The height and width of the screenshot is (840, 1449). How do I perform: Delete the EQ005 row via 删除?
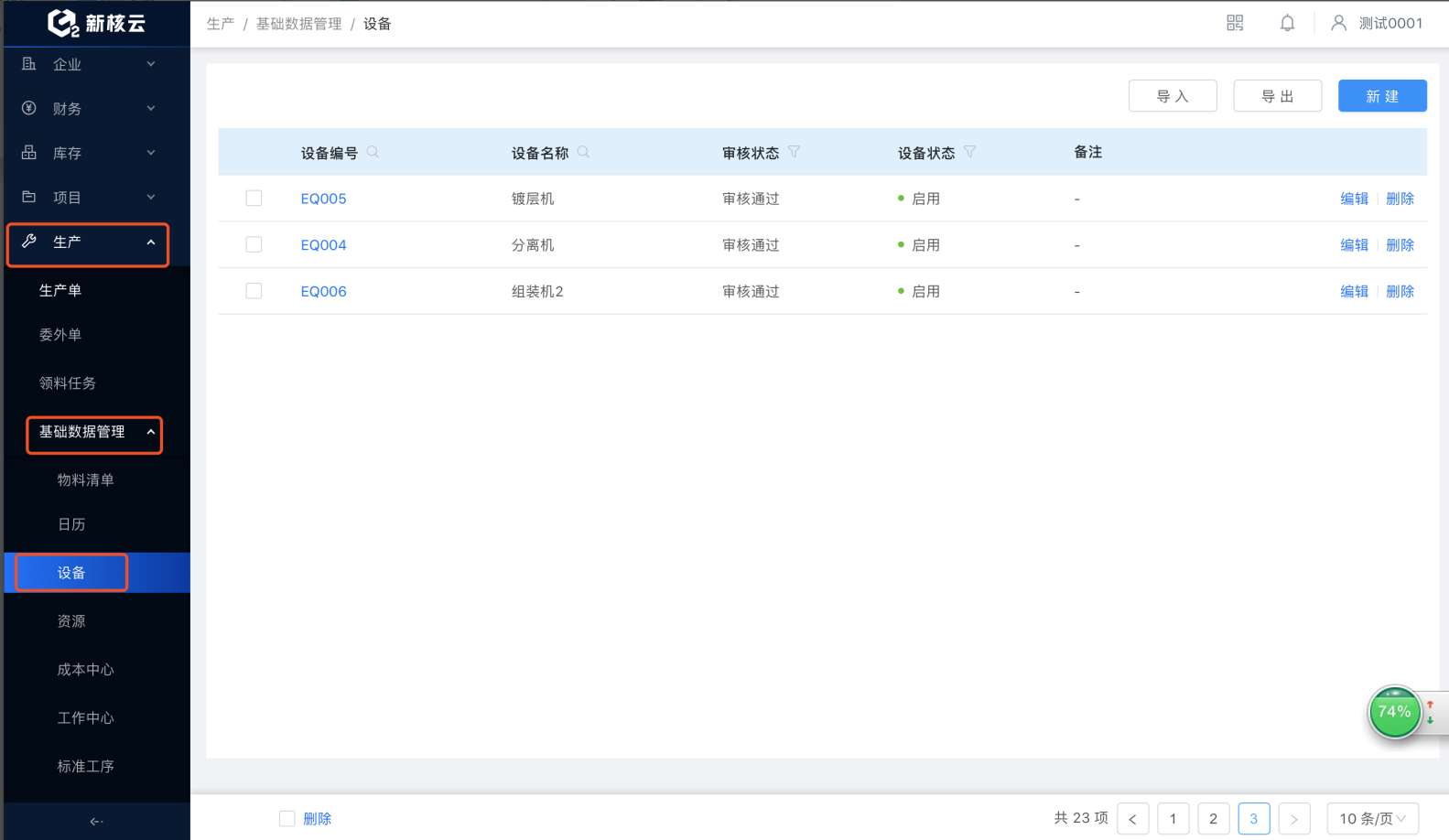[1400, 199]
